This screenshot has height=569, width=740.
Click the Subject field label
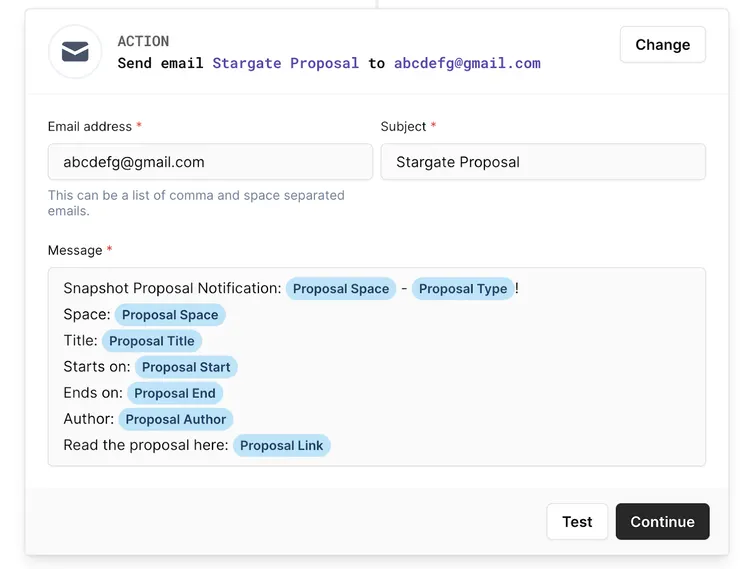click(x=403, y=127)
